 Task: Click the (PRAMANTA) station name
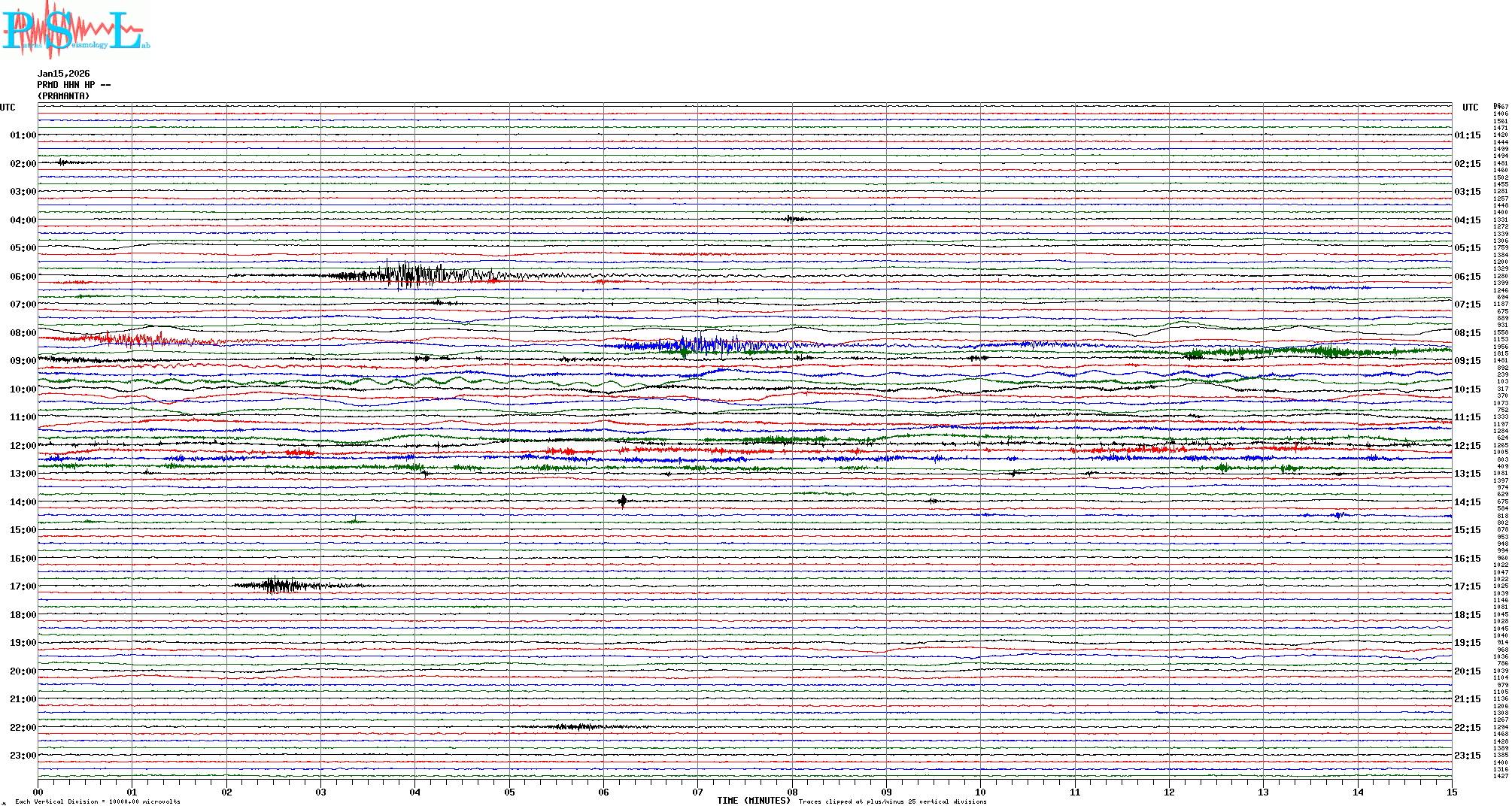[63, 96]
